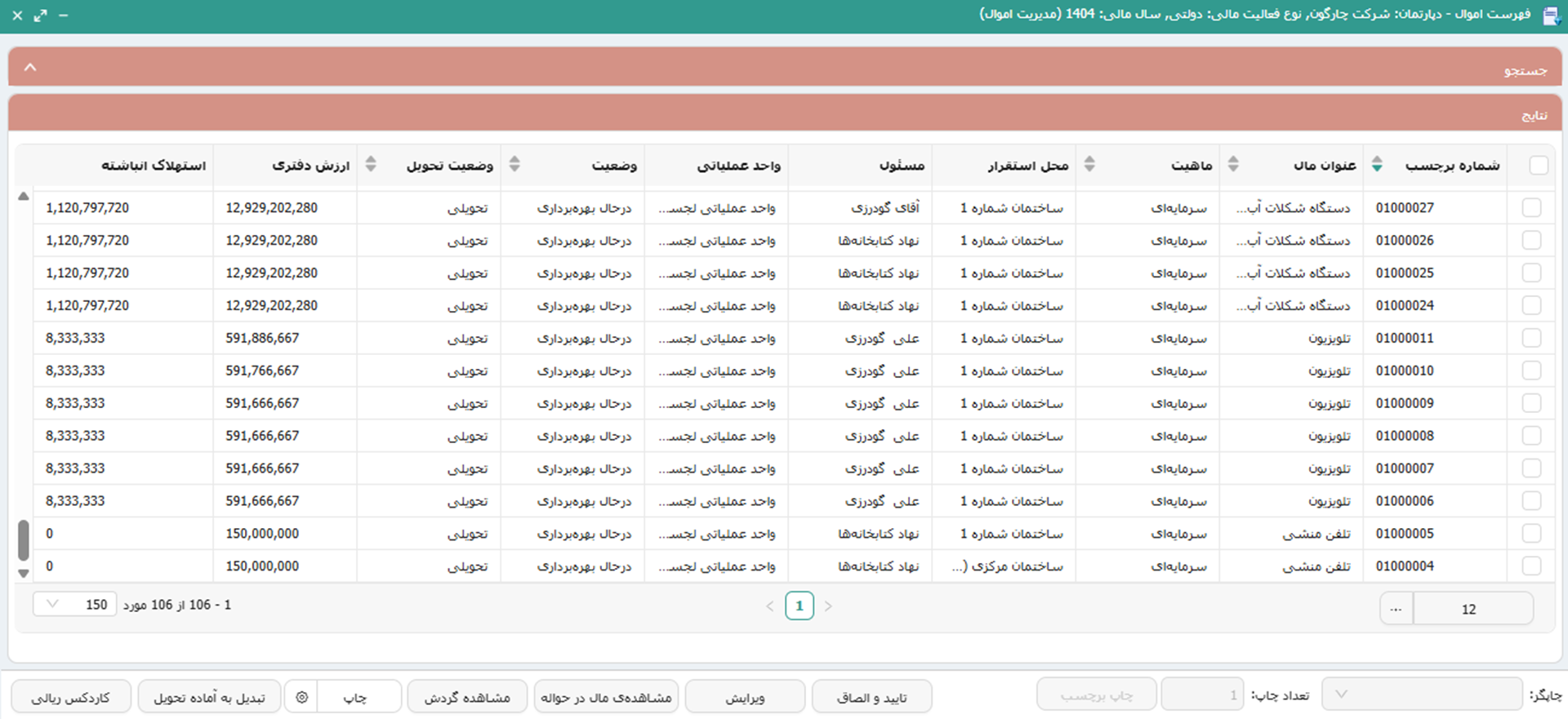Go to the previous page arrow
This screenshot has width=1568, height=719.
769,606
